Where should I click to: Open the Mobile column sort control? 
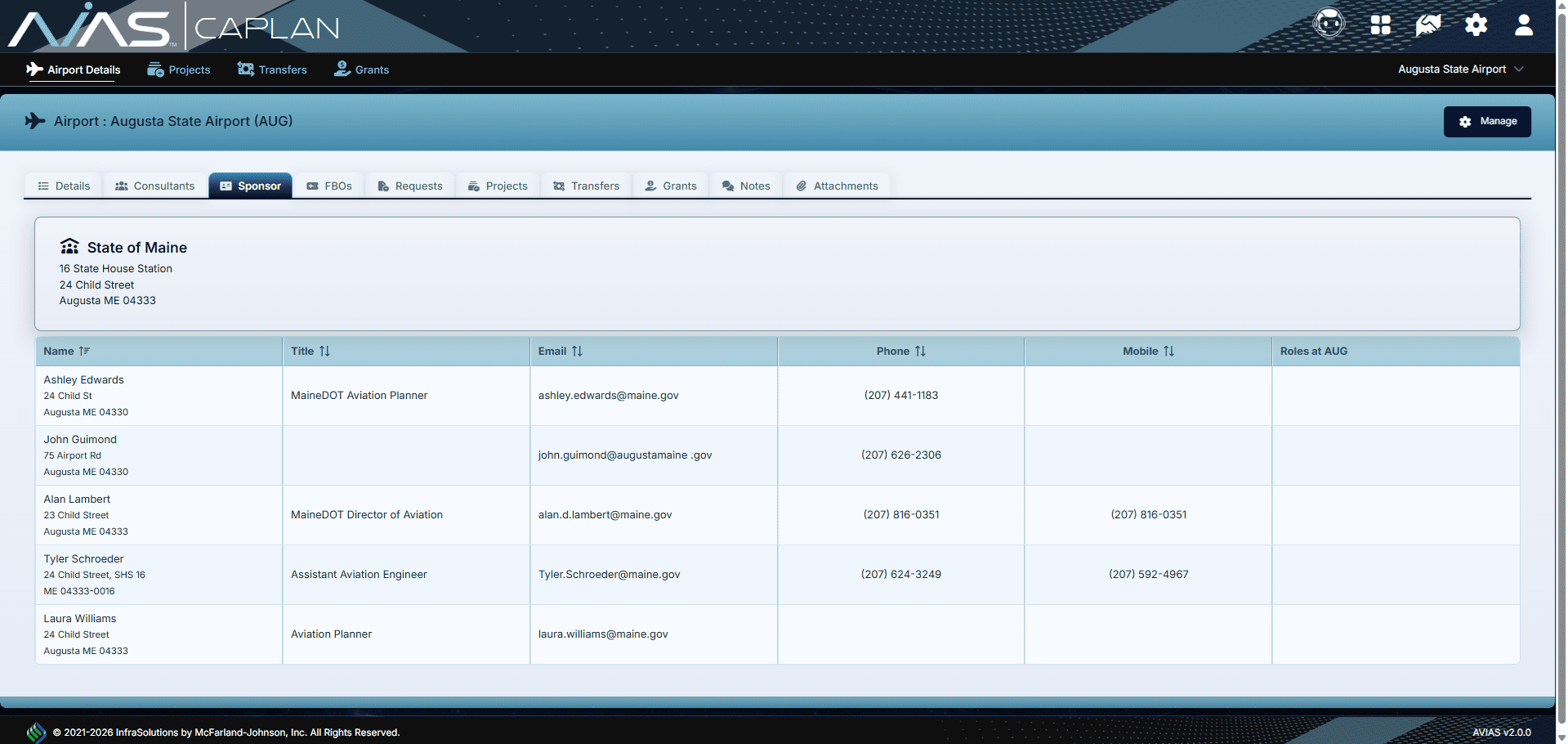1168,351
